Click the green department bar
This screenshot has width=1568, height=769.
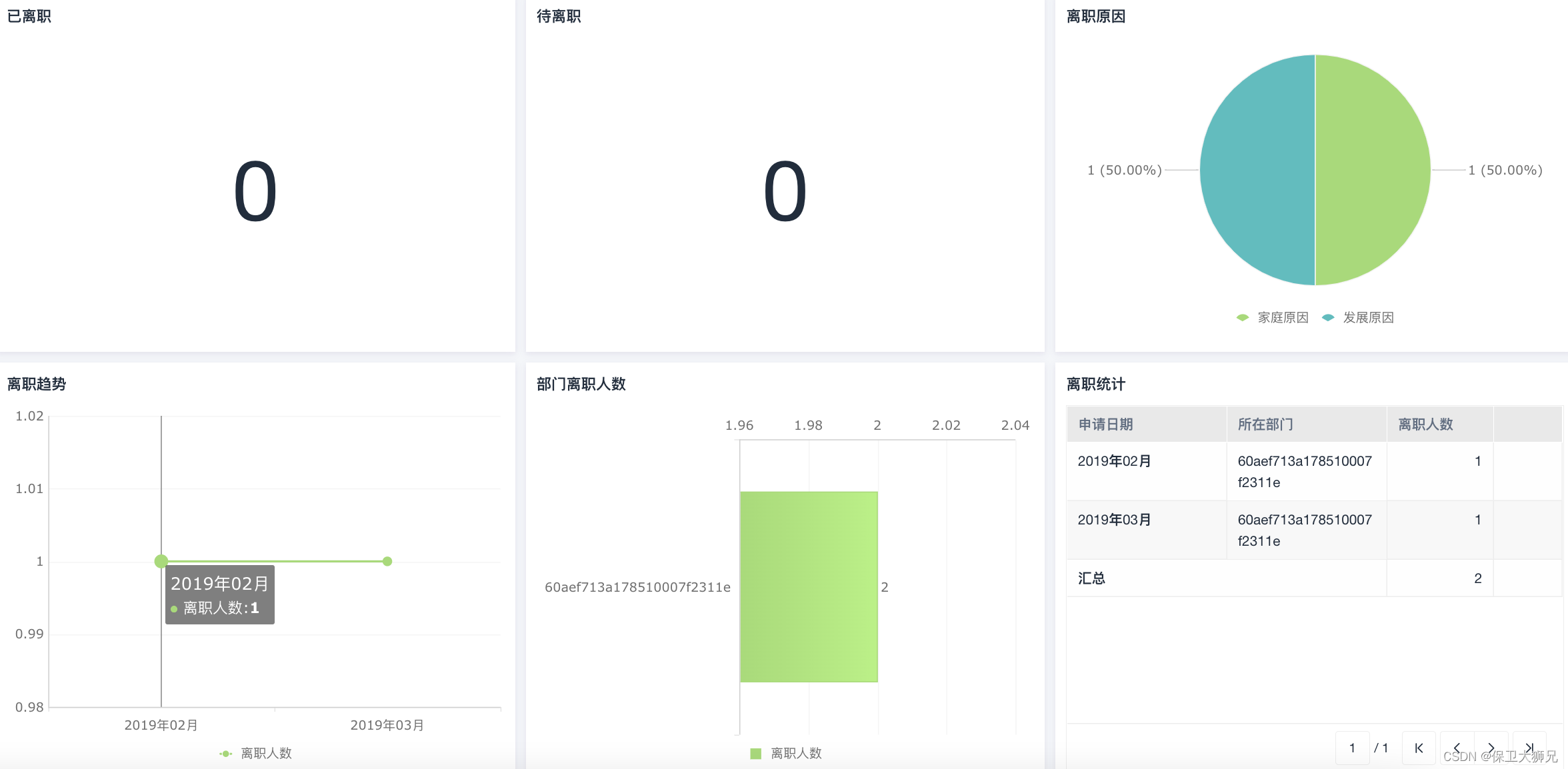point(809,586)
